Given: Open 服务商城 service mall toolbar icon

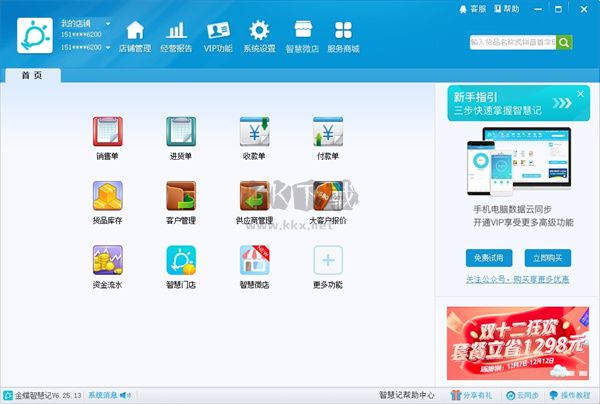Looking at the screenshot, I should click(343, 37).
